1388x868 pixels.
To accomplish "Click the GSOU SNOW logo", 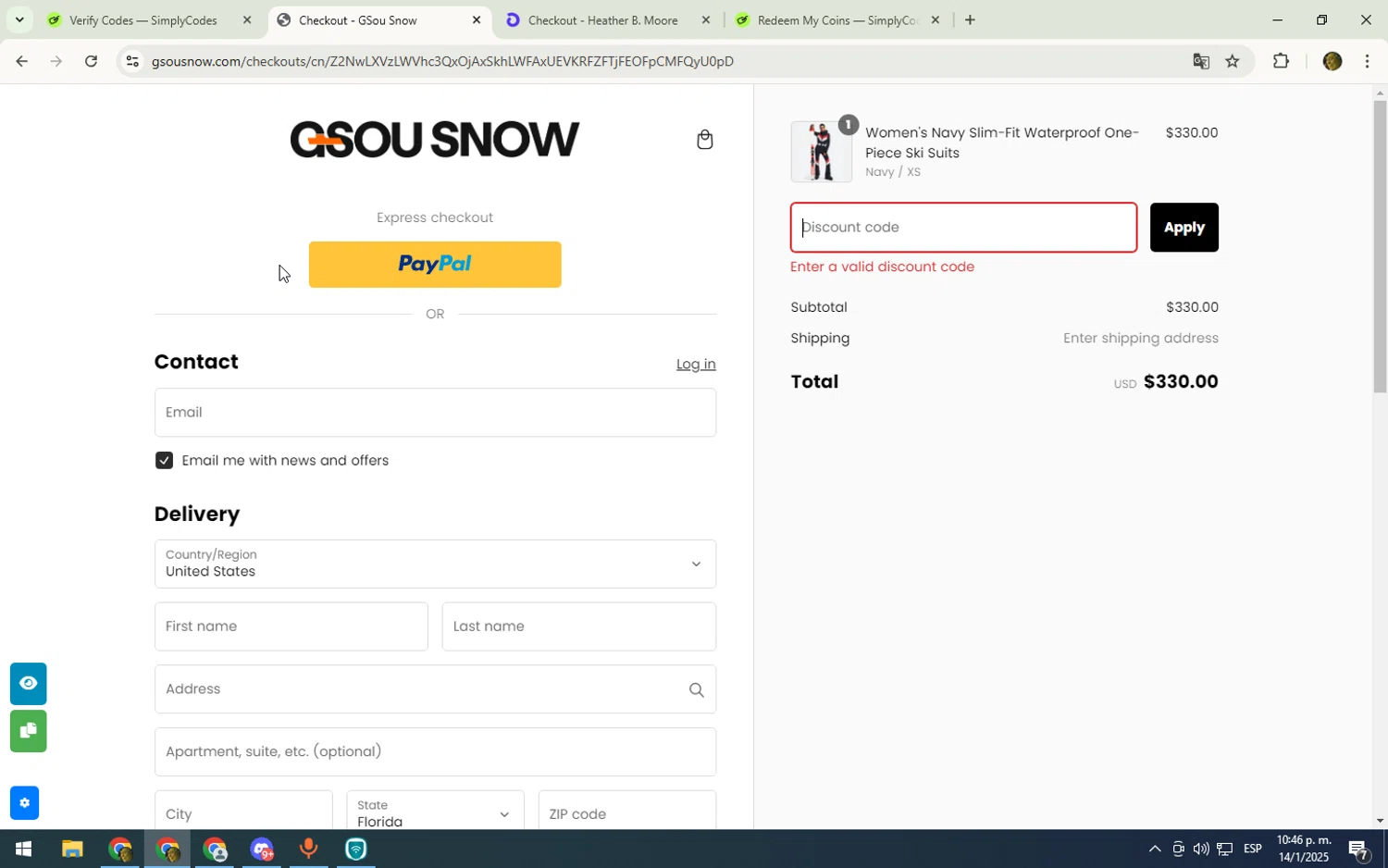I will [x=435, y=140].
